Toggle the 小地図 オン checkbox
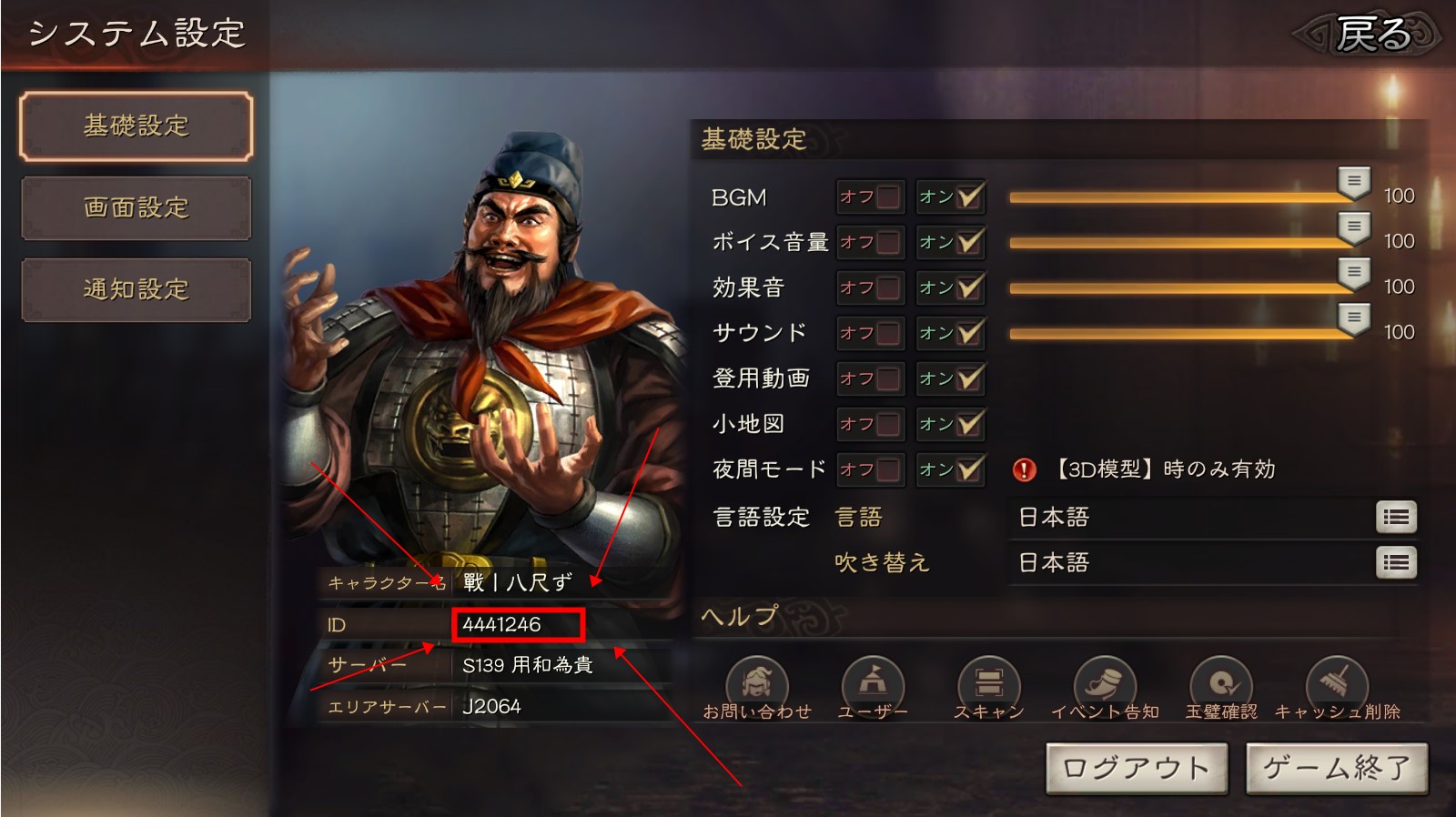The image size is (1456, 817). [x=951, y=424]
